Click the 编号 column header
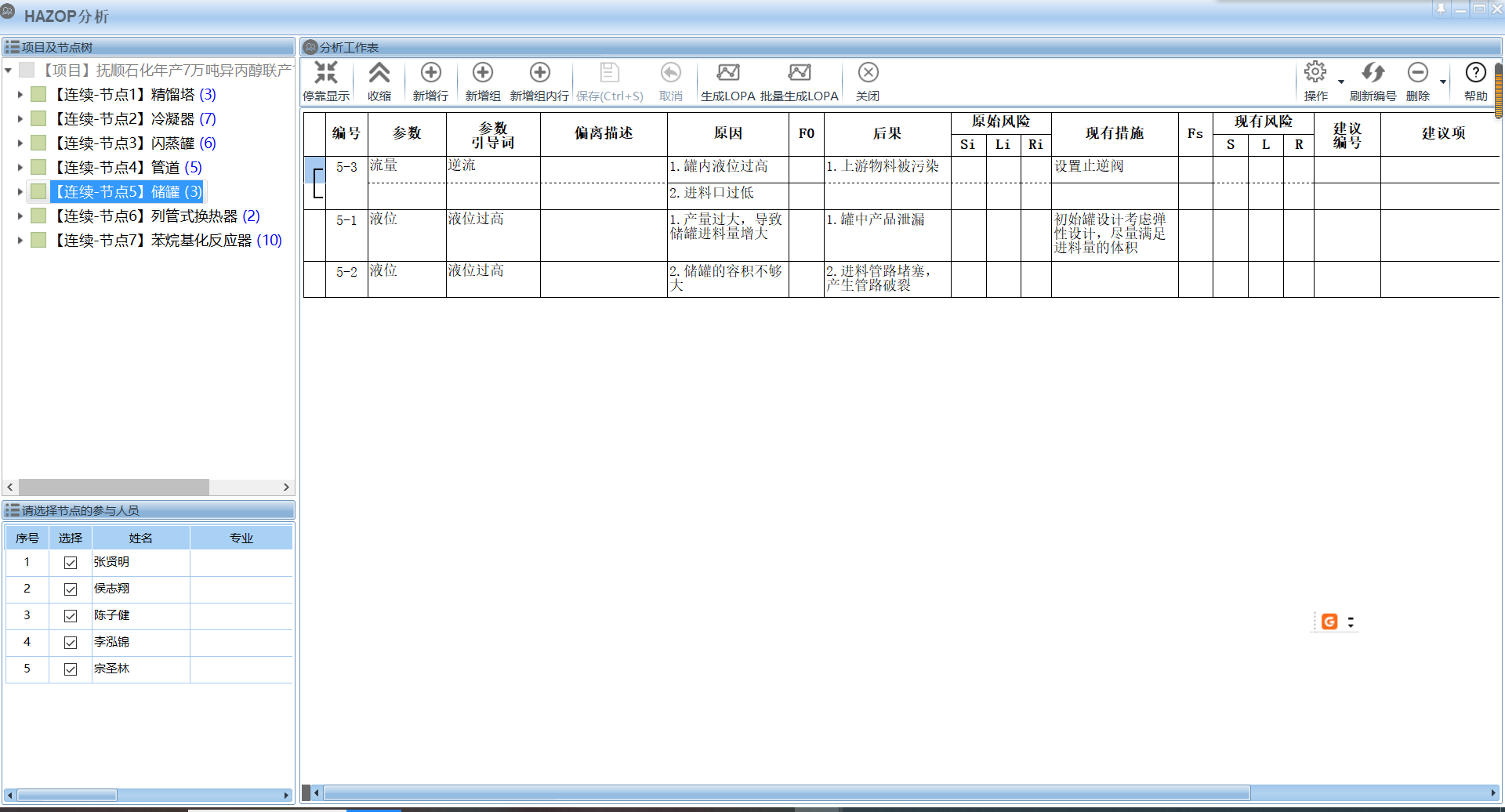1505x812 pixels. point(346,133)
